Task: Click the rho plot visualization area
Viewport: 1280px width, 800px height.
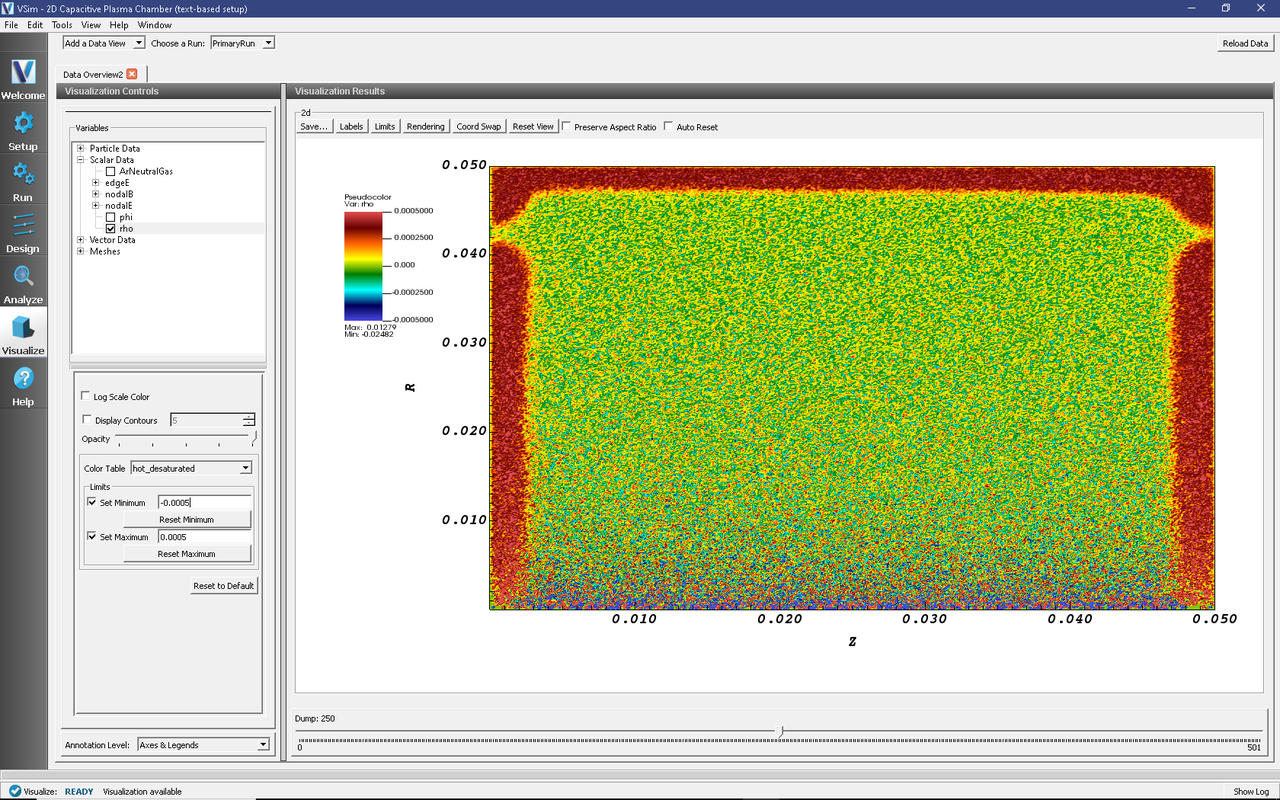Action: pos(852,388)
